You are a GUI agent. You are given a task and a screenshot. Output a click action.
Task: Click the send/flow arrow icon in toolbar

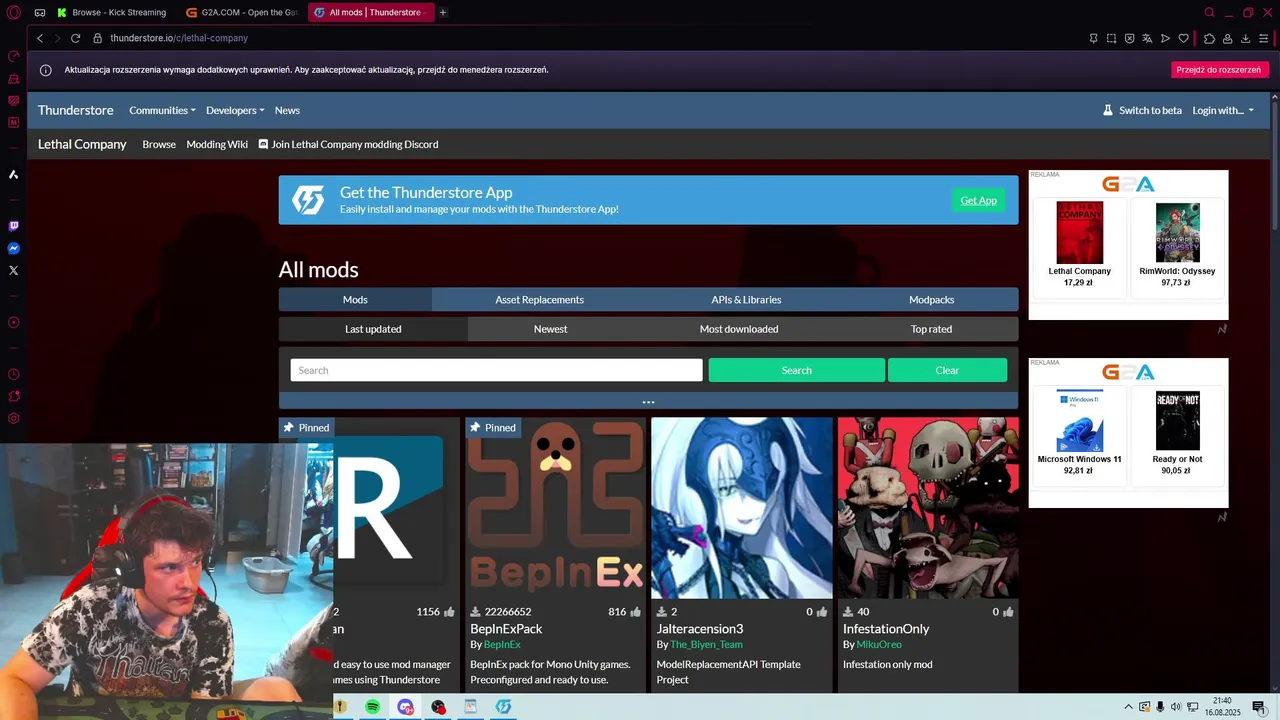[x=1165, y=38]
